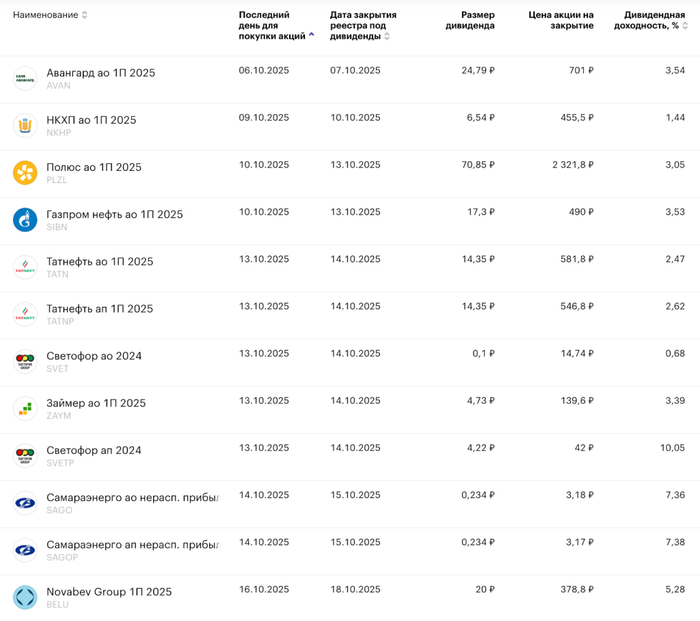Click the Размер дивиденда column header
This screenshot has width=700, height=621.
coord(470,20)
